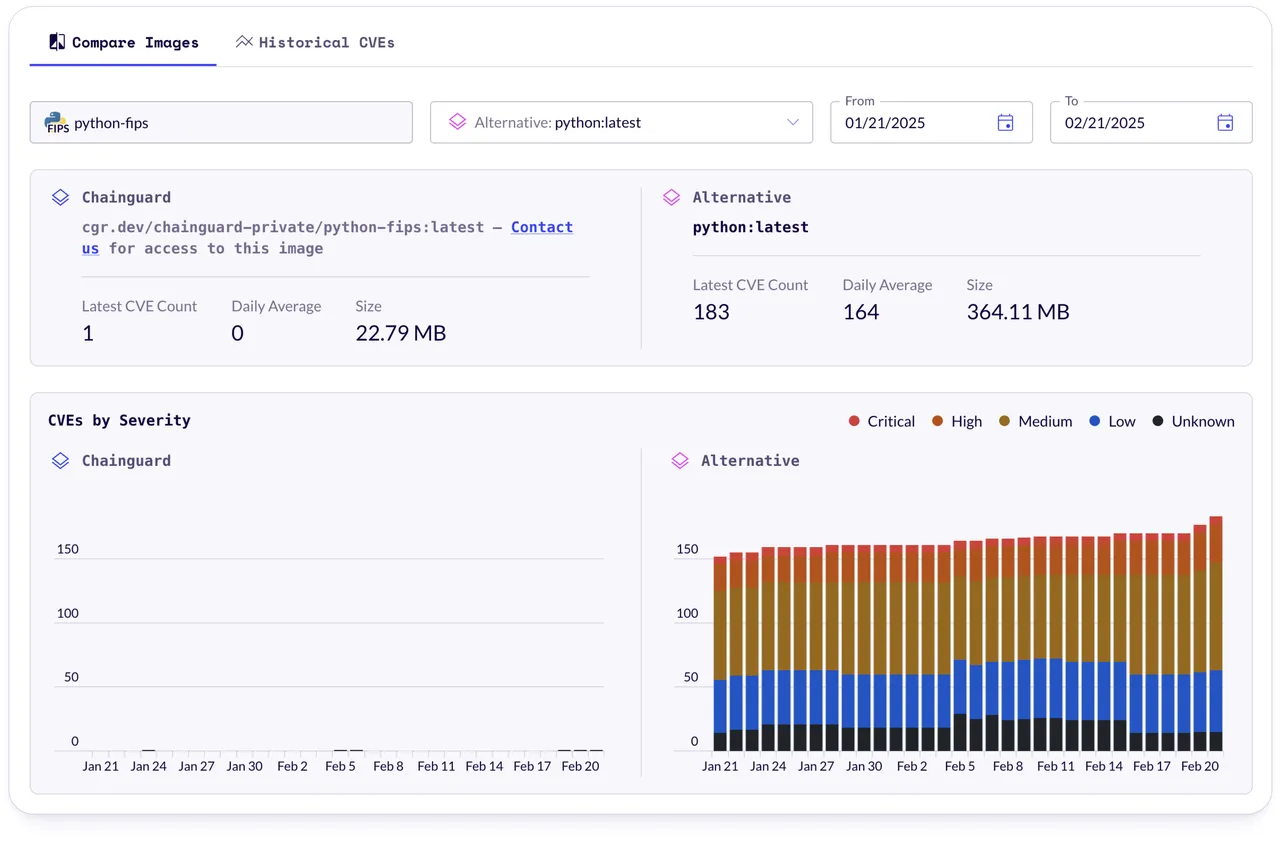Click Feb 20 label on Alternative chart axis
This screenshot has height=844, width=1280.
pyautogui.click(x=1200, y=766)
